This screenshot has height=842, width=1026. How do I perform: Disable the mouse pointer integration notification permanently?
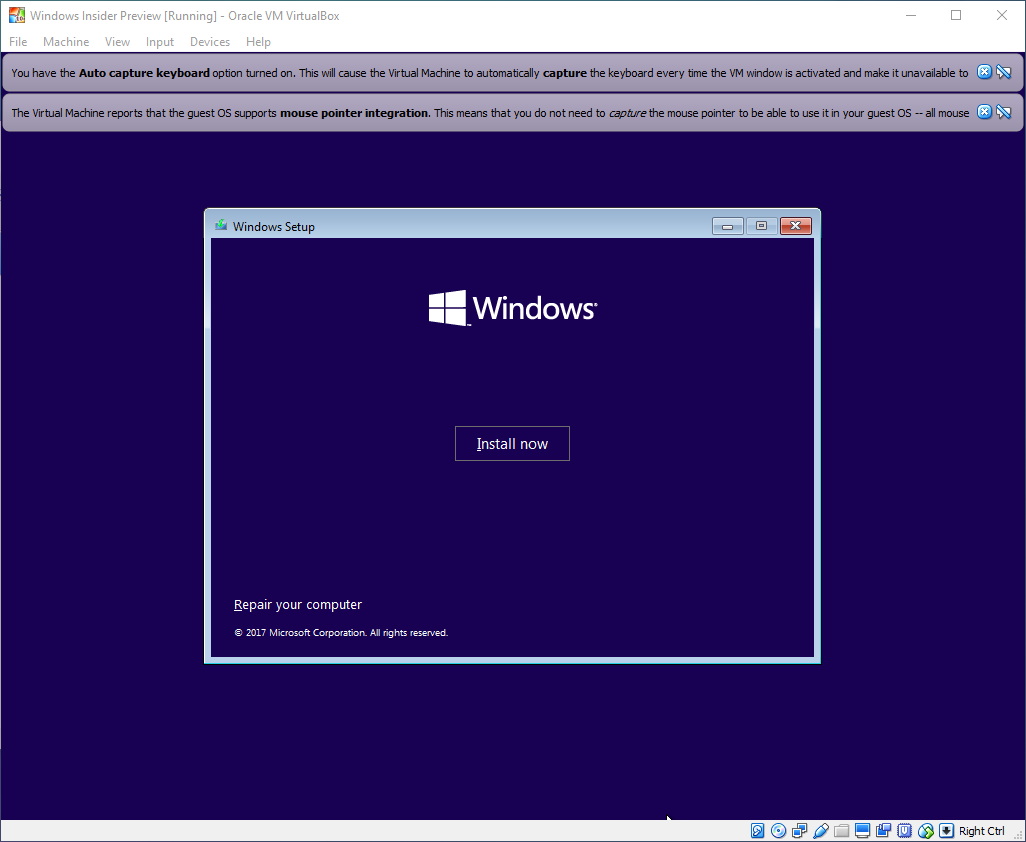pyautogui.click(x=1003, y=112)
